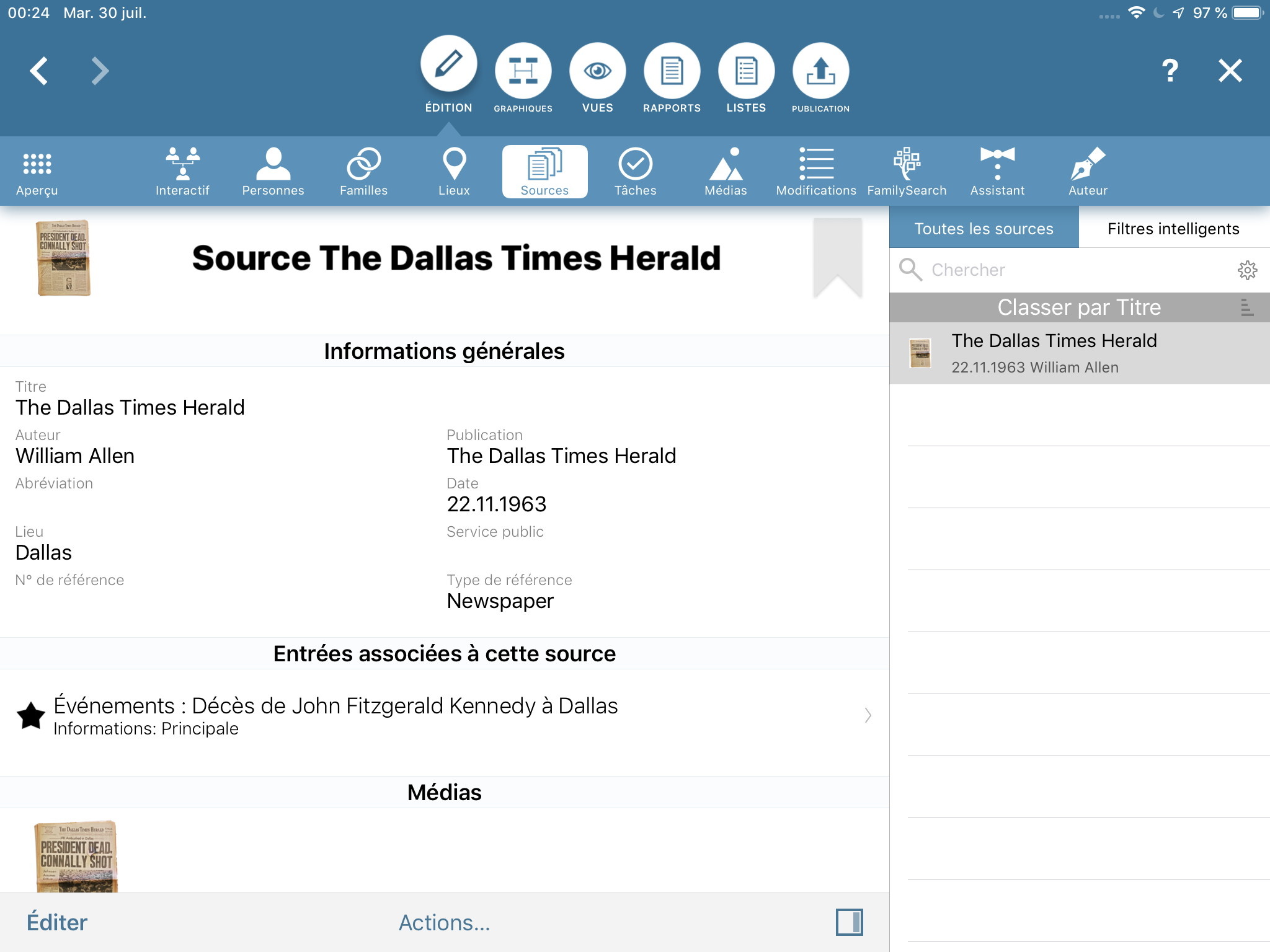Image resolution: width=1270 pixels, height=952 pixels.
Task: Switch to the Médias section
Action: pyautogui.click(x=726, y=172)
